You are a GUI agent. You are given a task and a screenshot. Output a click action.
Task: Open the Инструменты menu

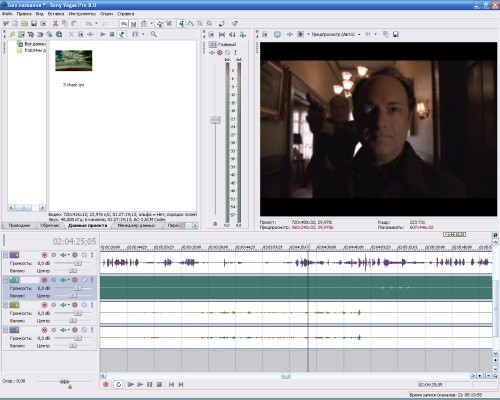click(x=82, y=14)
